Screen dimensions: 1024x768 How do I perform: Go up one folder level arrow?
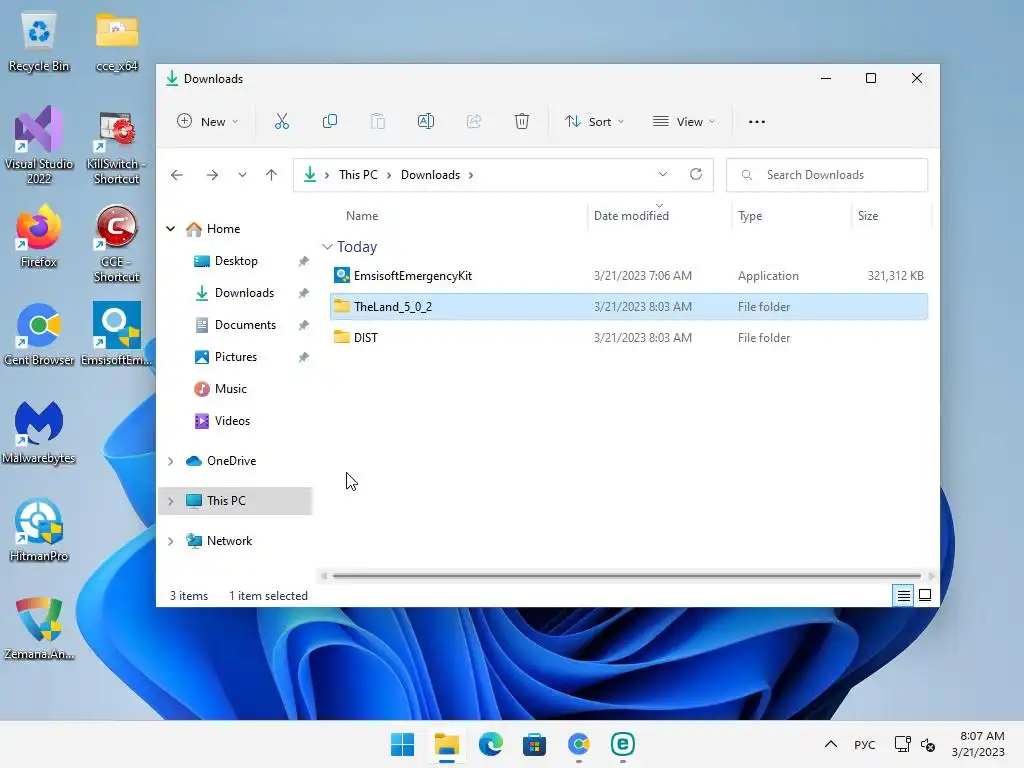pos(272,175)
